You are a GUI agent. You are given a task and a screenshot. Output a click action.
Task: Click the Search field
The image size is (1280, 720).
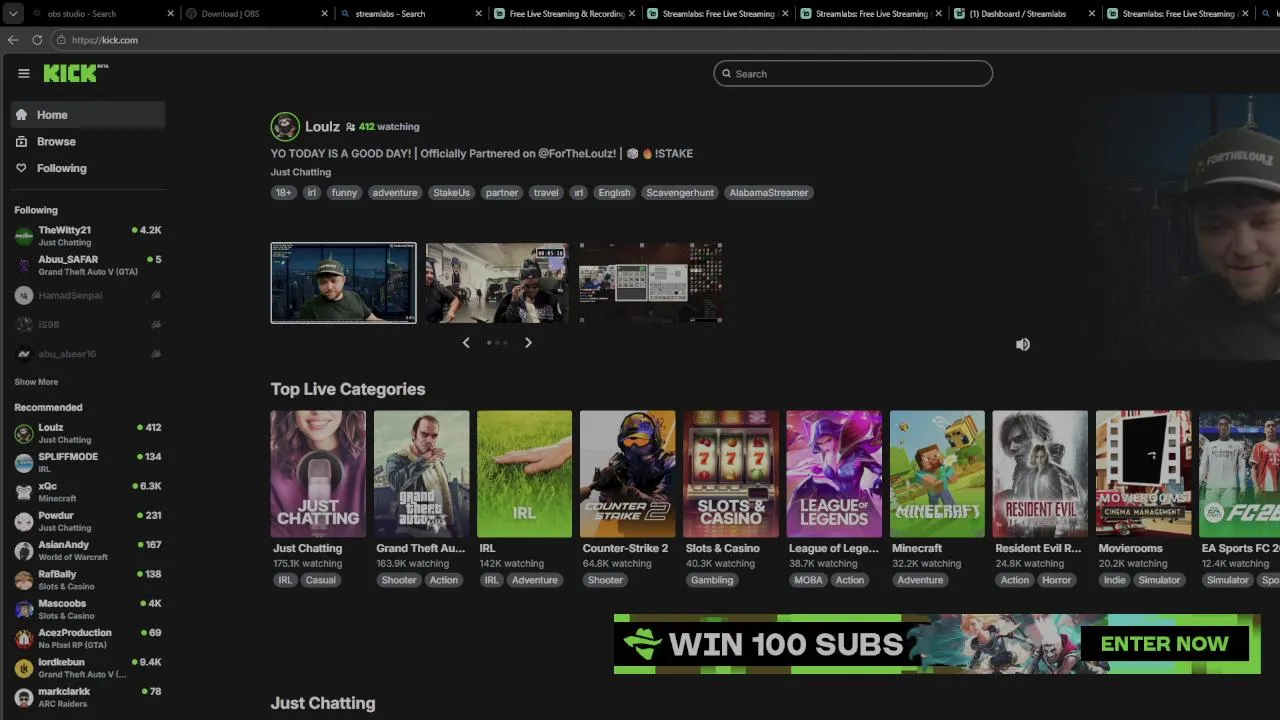point(853,74)
